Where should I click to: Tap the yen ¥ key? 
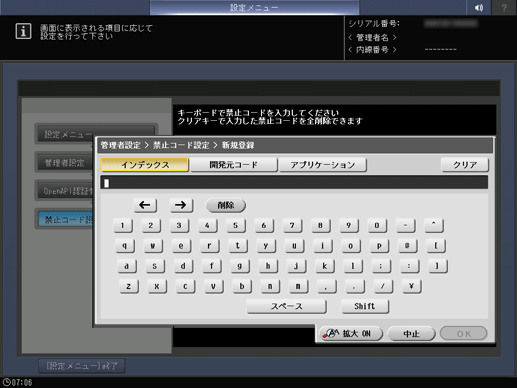412,286
